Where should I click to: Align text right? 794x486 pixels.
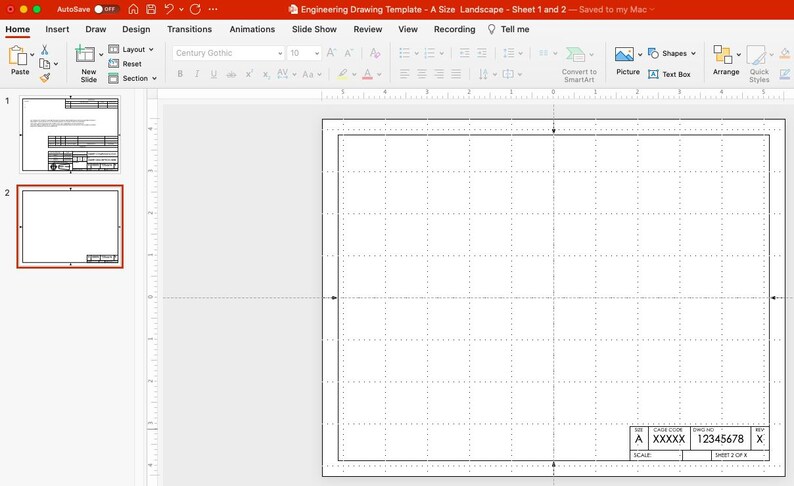point(439,74)
